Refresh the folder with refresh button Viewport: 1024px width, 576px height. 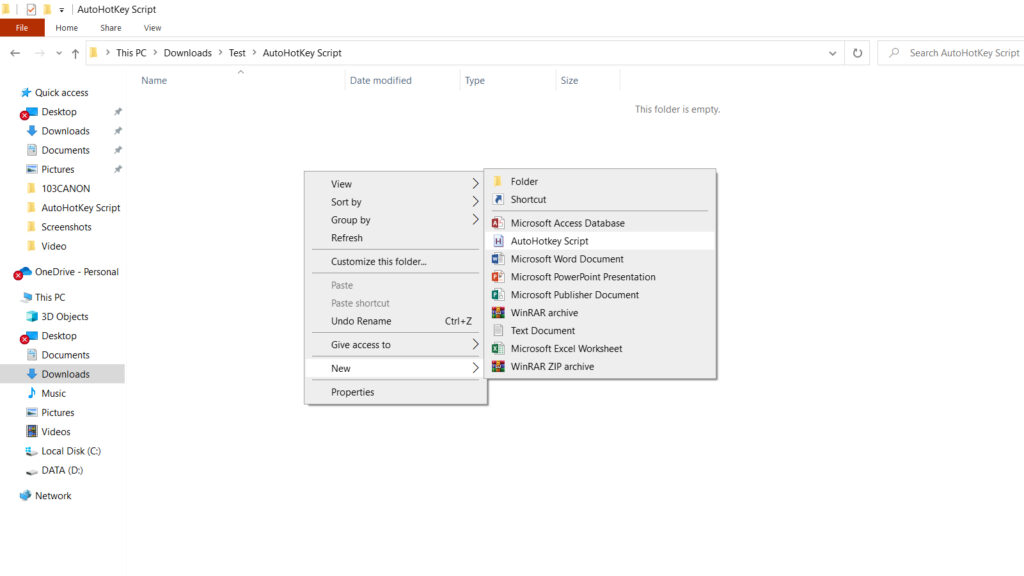[x=857, y=53]
